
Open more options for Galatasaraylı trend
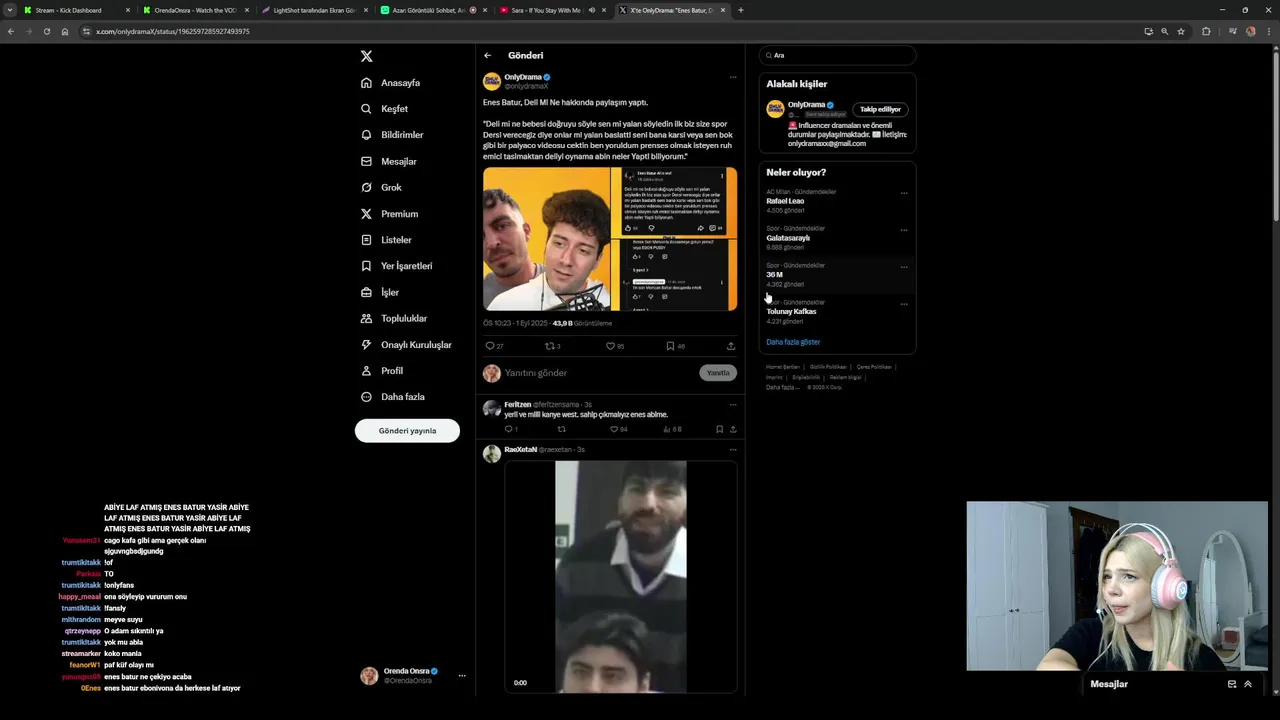pos(904,230)
